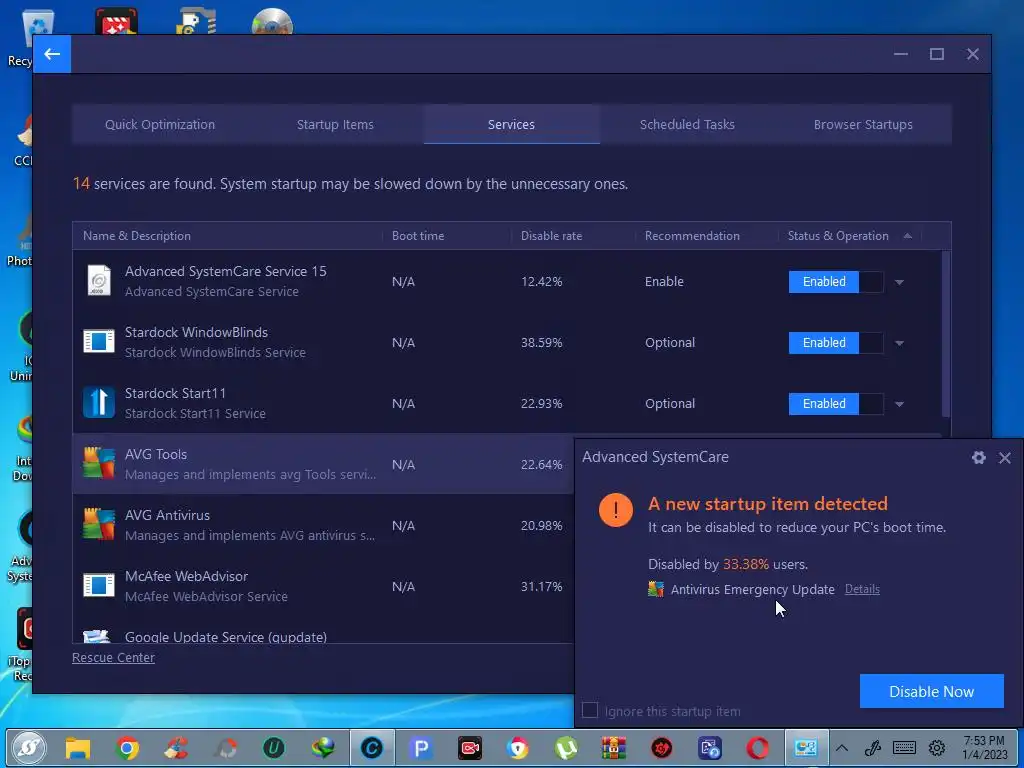Click the AVG icon beside Antivirus Emergency Update
The image size is (1024, 768).
point(656,589)
